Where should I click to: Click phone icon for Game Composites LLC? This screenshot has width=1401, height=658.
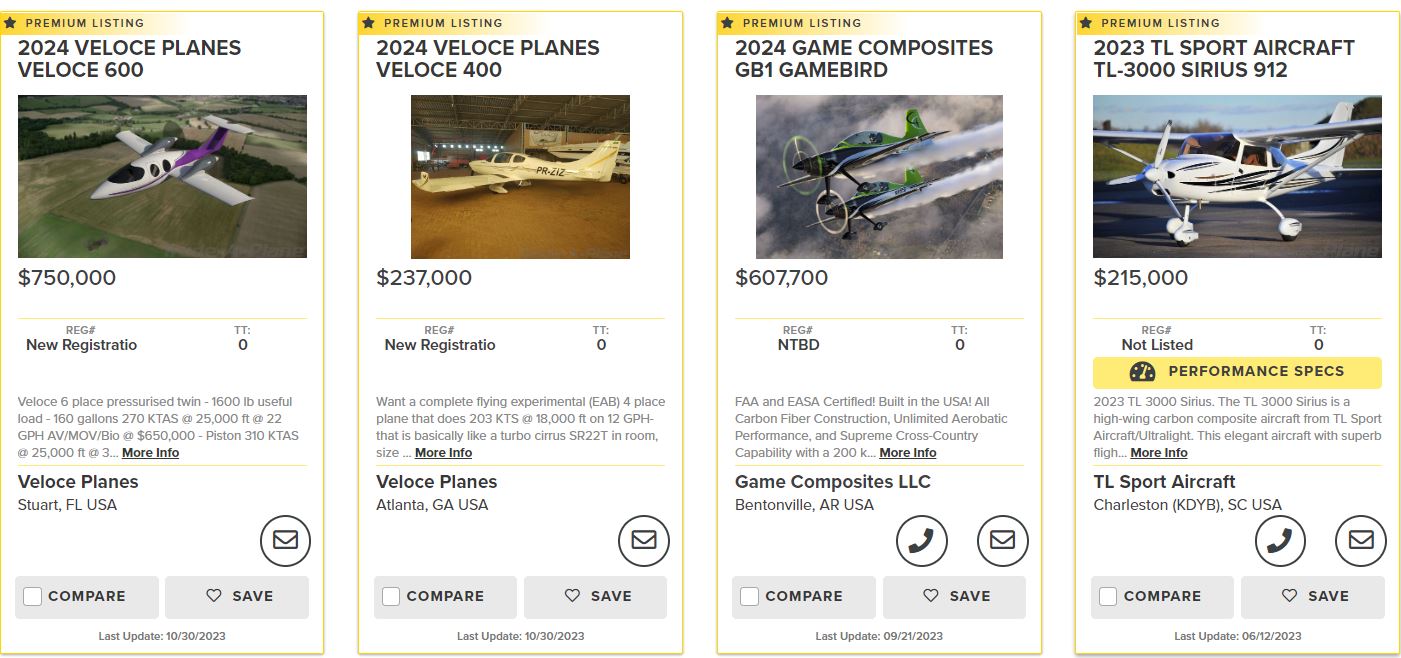[921, 540]
